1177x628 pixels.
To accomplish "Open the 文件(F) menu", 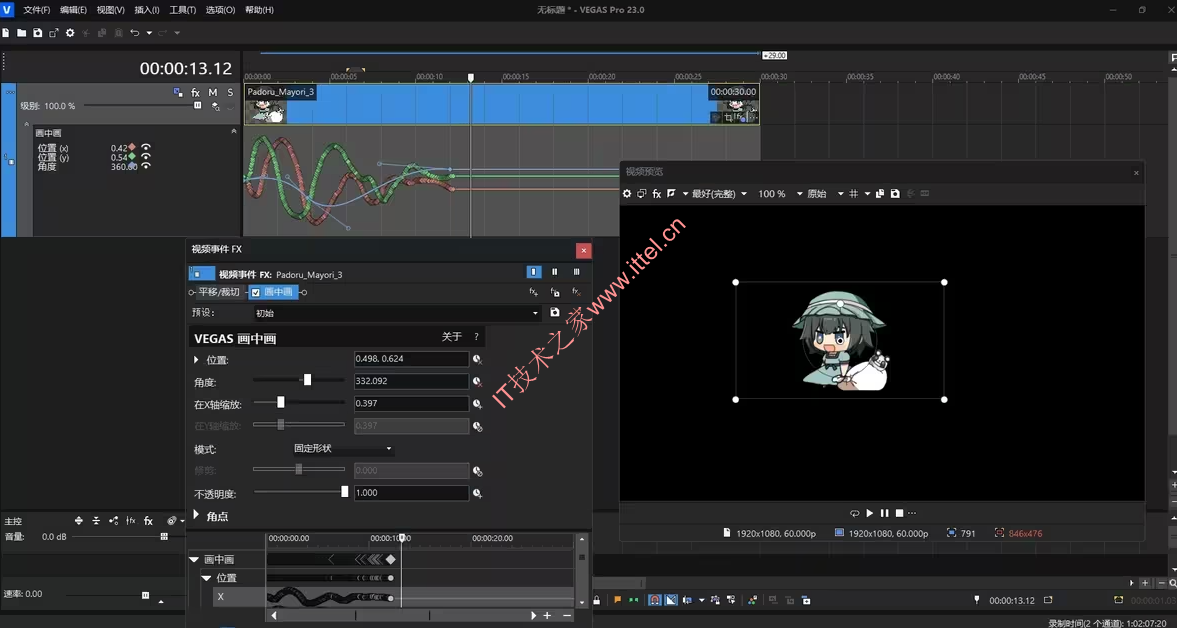I will click(x=36, y=10).
